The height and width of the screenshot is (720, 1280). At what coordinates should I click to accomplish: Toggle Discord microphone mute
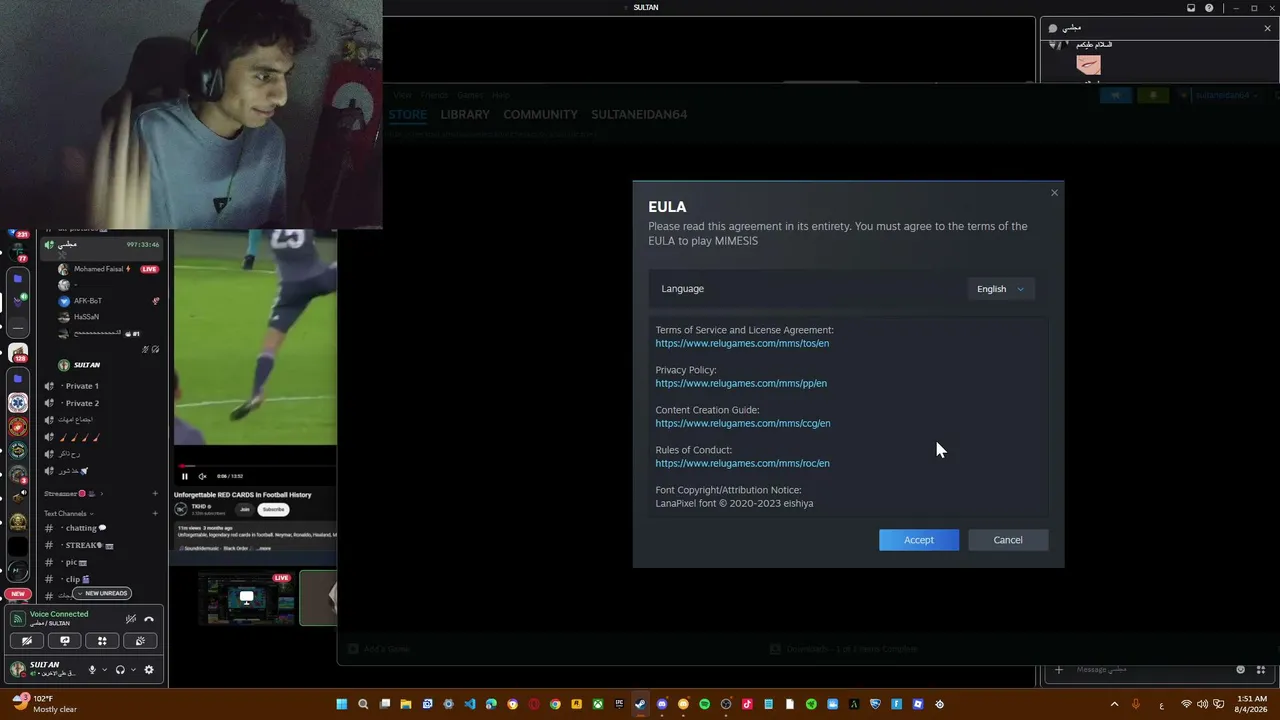tap(93, 670)
